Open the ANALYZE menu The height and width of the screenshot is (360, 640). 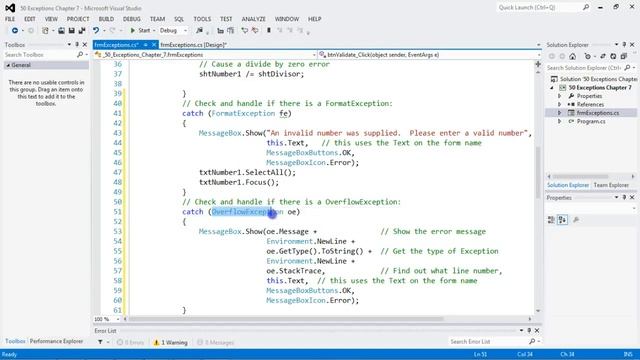click(x=253, y=19)
